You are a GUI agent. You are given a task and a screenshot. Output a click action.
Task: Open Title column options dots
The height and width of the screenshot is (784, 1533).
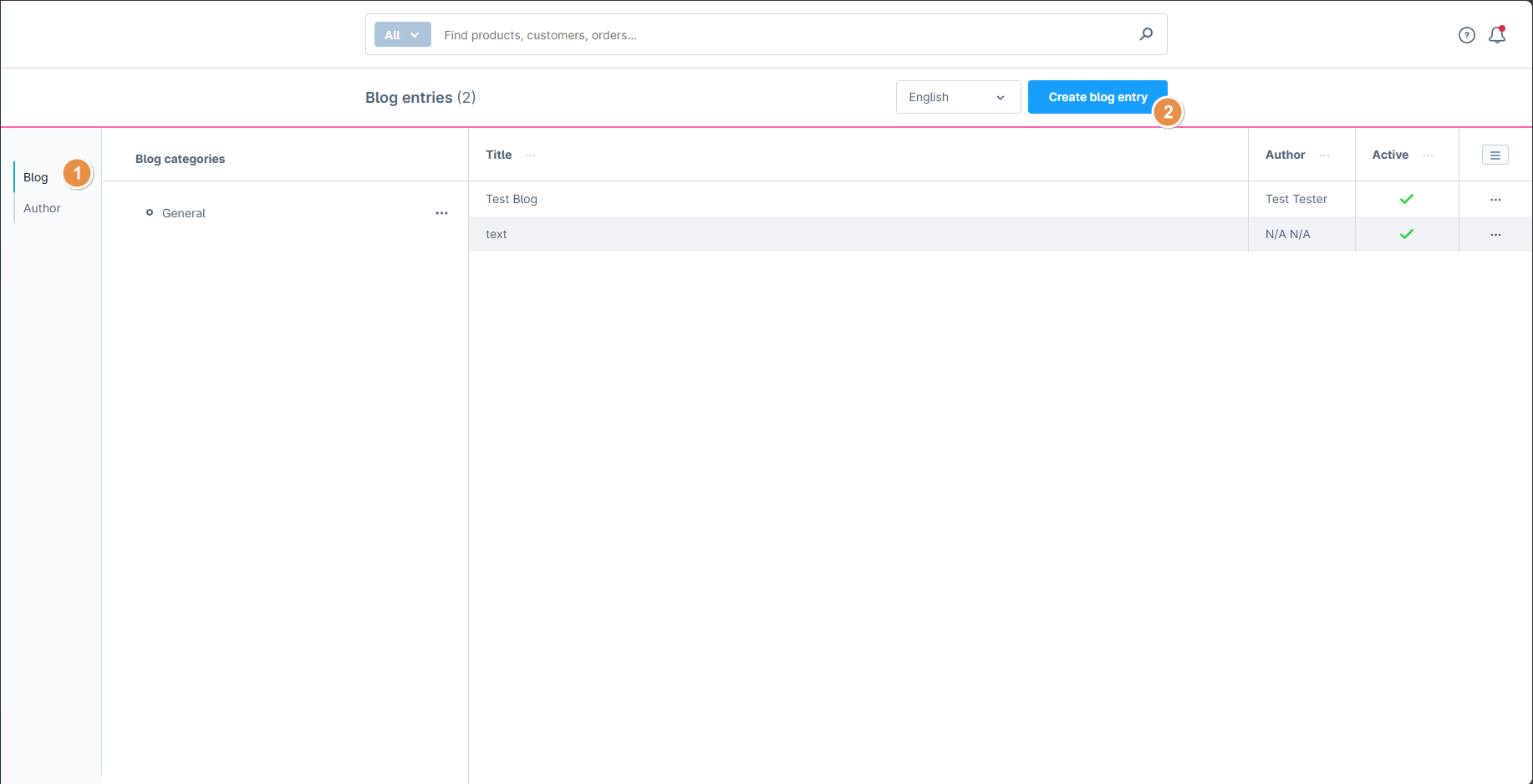531,155
